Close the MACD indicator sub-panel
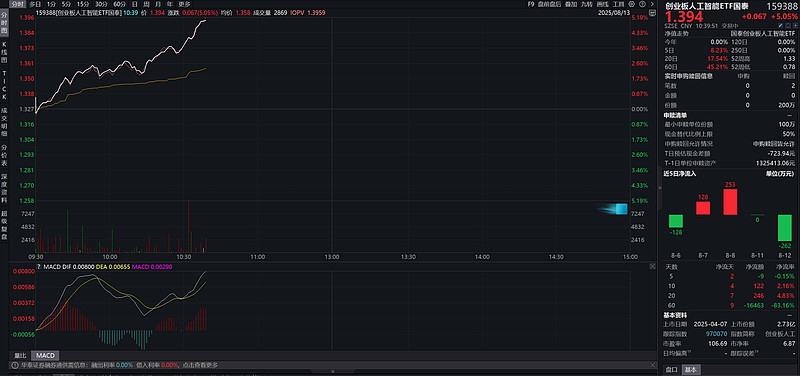 click(653, 266)
